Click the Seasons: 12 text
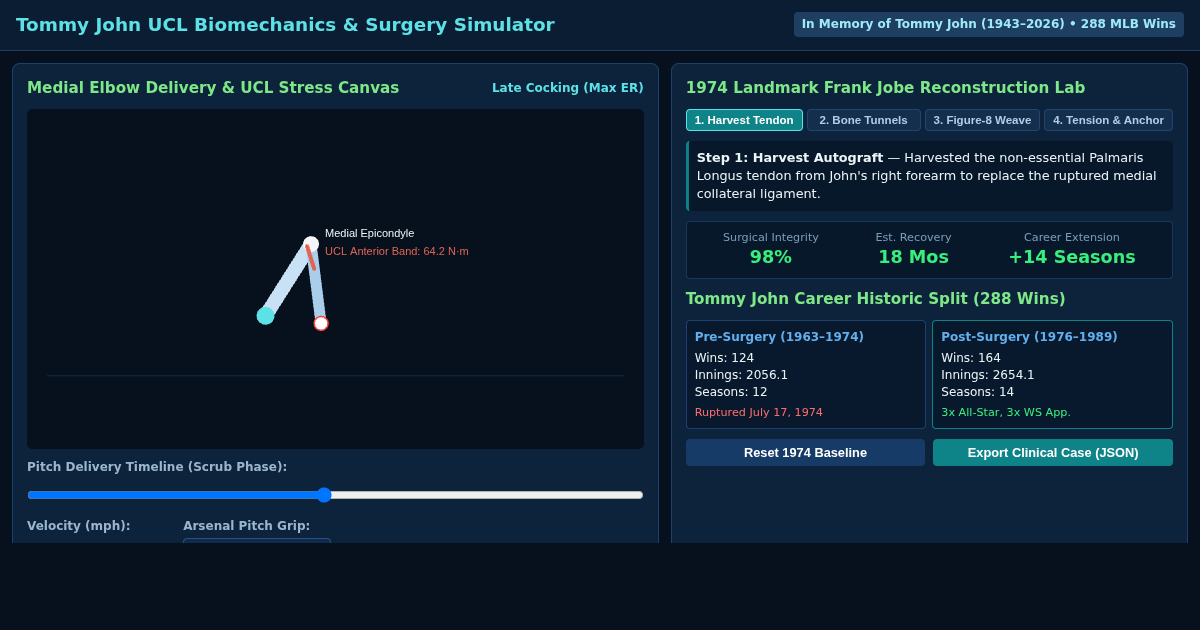The width and height of the screenshot is (1200, 630). (731, 392)
